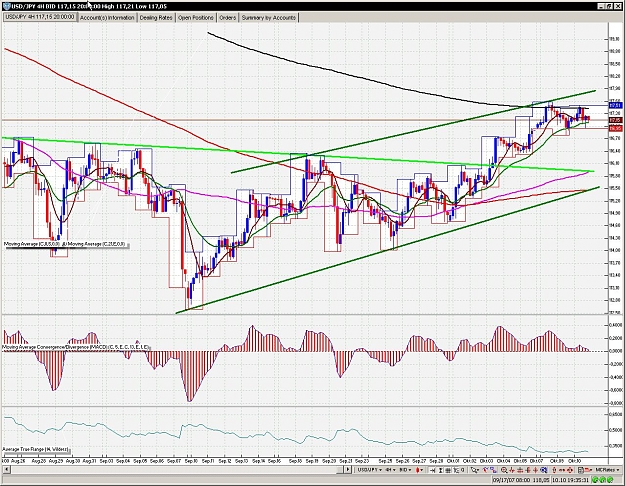Viewport: 625px width, 486px height.
Task: Click the tree-list icon before the 0
Action: click(456, 470)
